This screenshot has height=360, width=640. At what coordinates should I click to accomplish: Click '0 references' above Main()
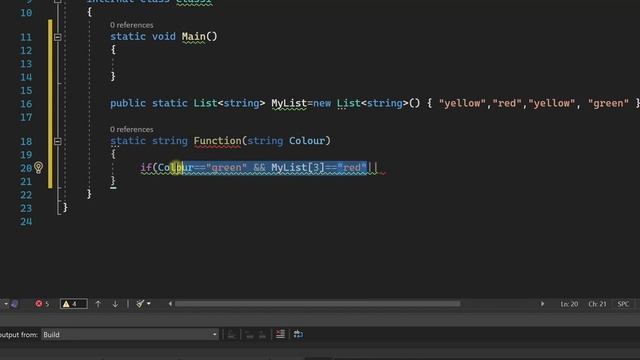tap(131, 25)
